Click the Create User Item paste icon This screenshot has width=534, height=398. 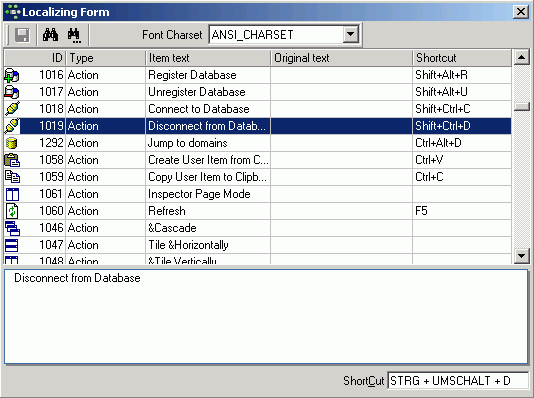12,160
